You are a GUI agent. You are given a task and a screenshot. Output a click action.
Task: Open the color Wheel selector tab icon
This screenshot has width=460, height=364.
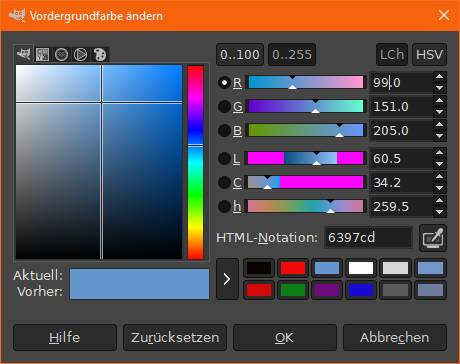pyautogui.click(x=80, y=54)
